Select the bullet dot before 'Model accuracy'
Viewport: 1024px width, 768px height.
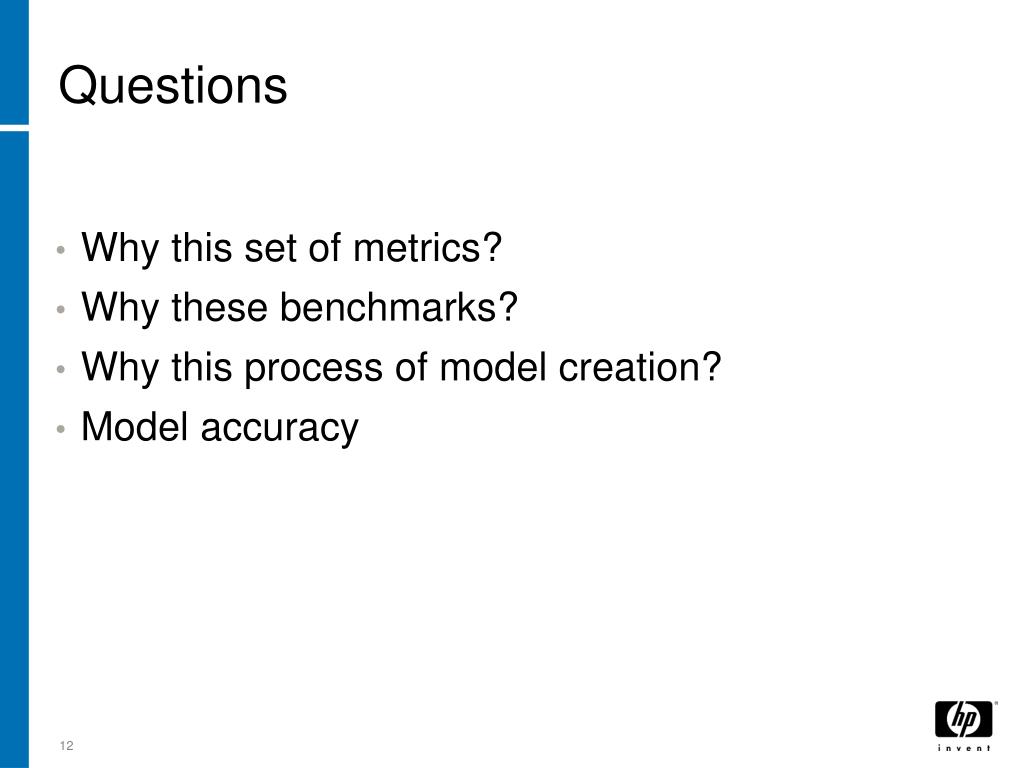pos(61,428)
